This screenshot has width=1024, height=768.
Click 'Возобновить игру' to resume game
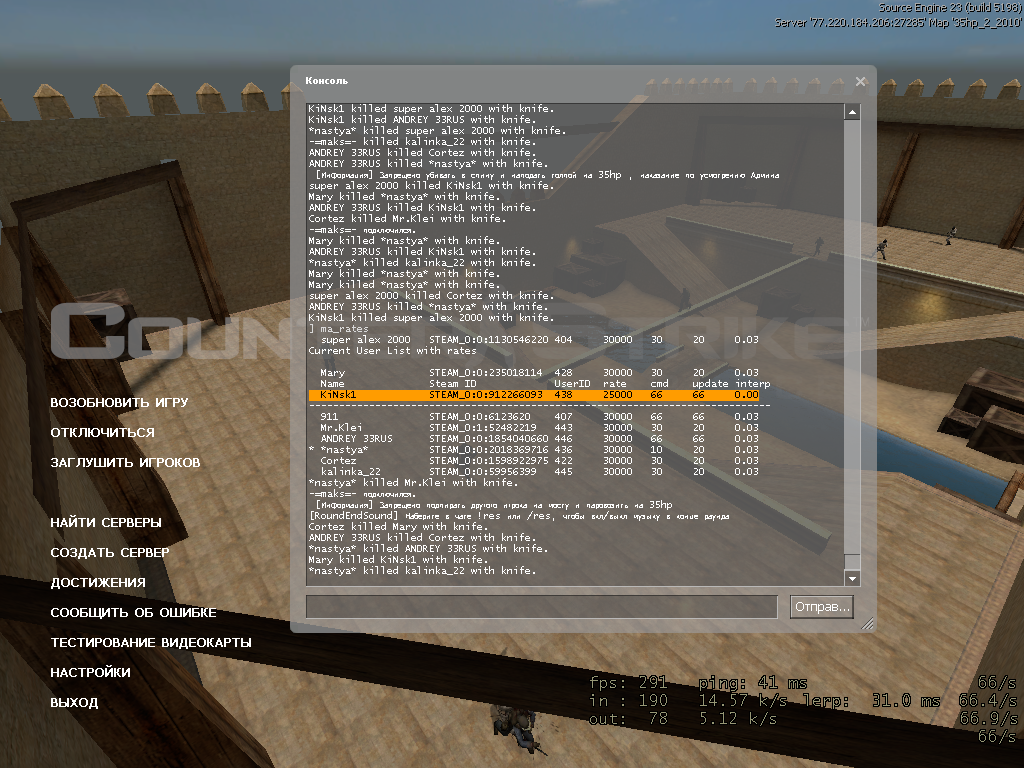119,402
